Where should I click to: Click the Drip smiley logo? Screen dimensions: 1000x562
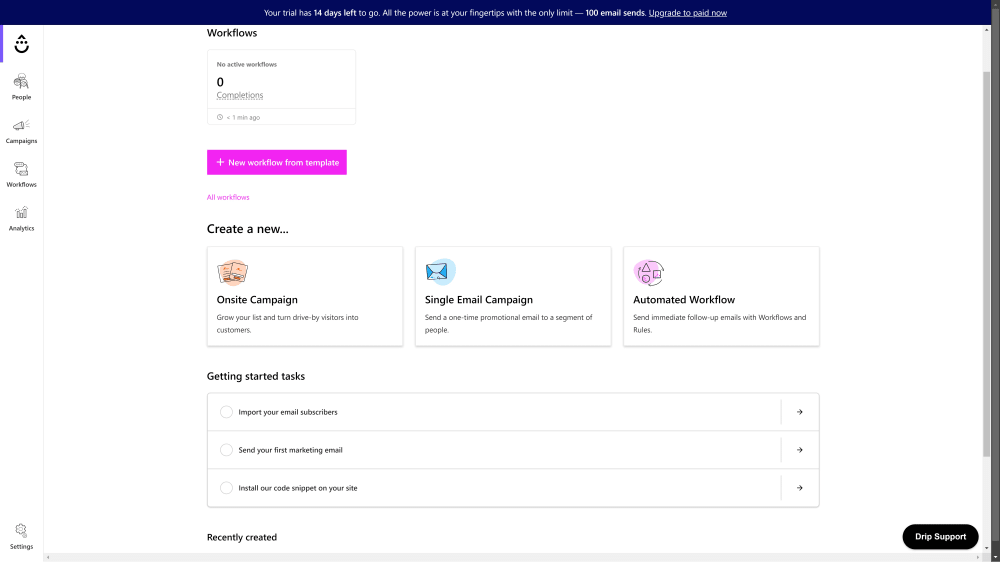click(22, 44)
